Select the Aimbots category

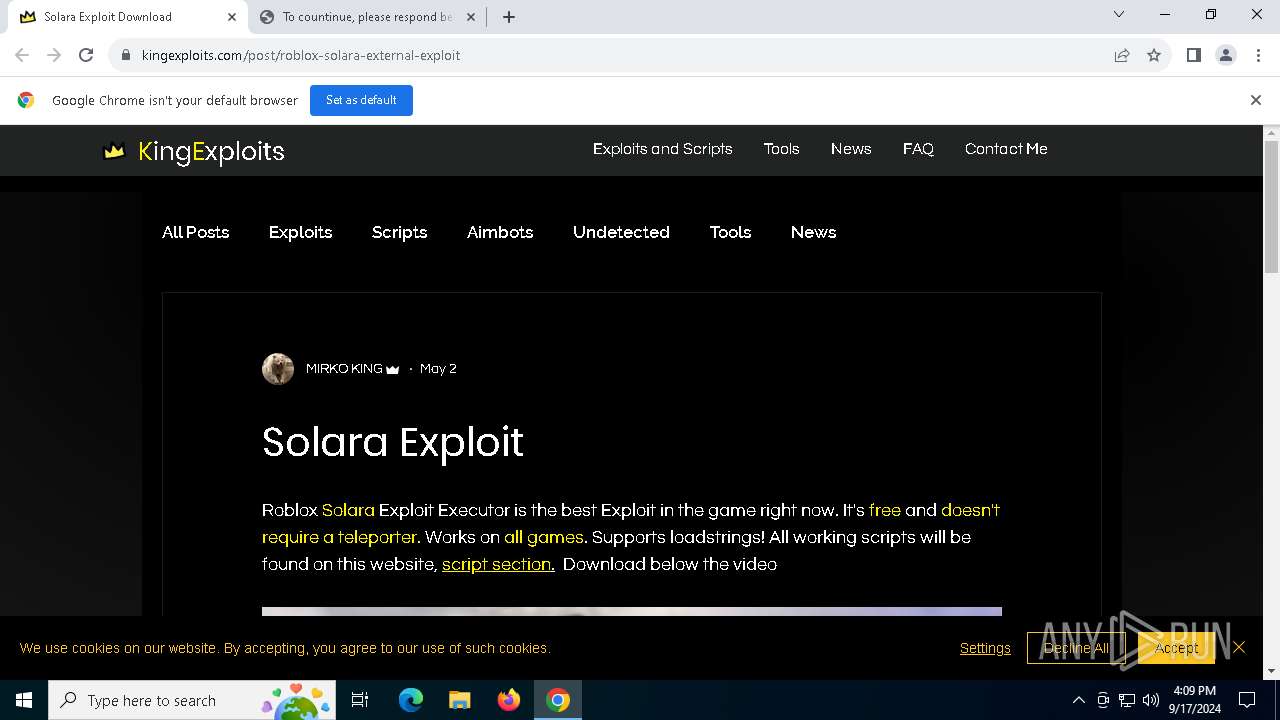pos(500,232)
